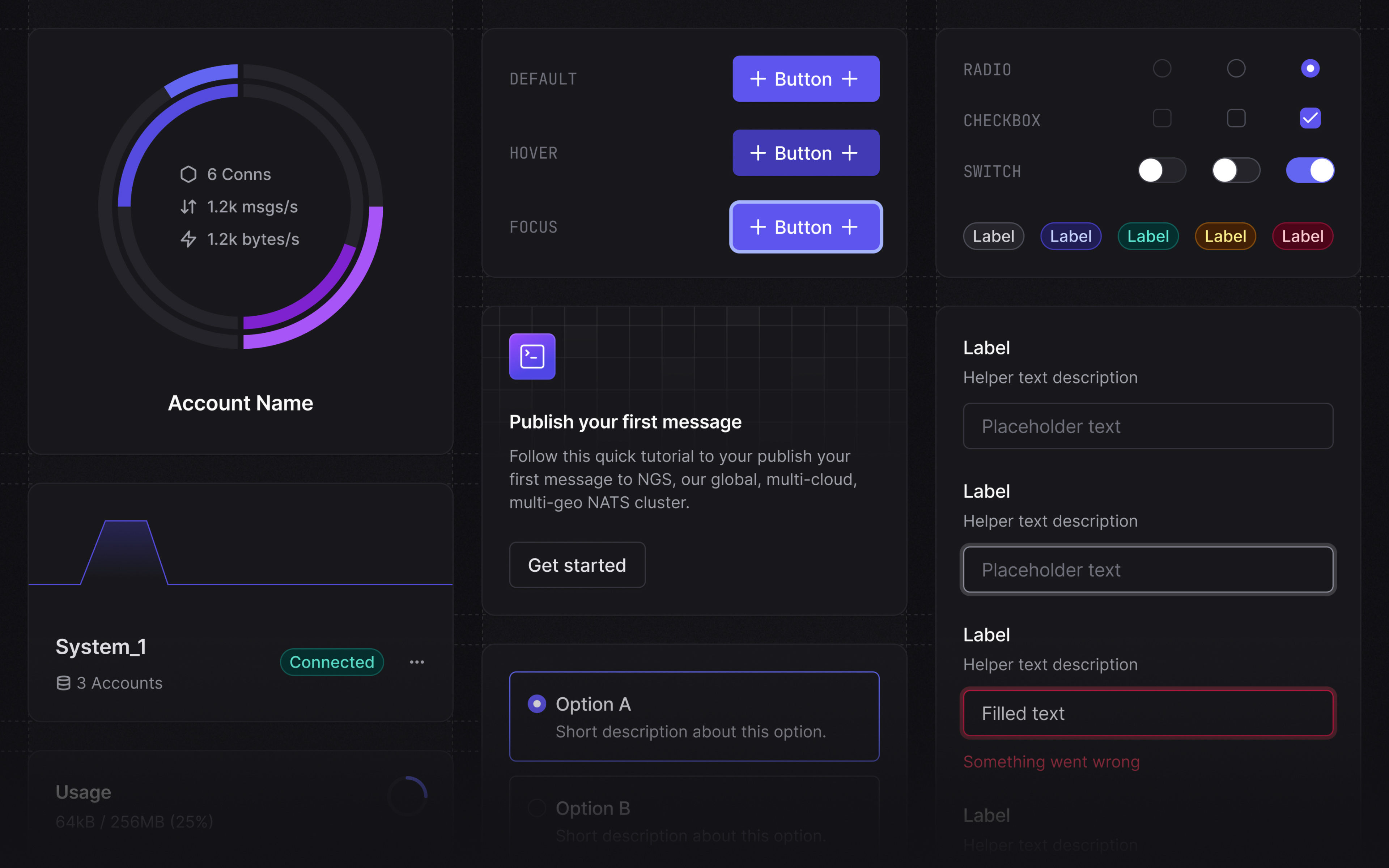The image size is (1389, 868).
Task: Select the Option B radio card
Action: (694, 821)
